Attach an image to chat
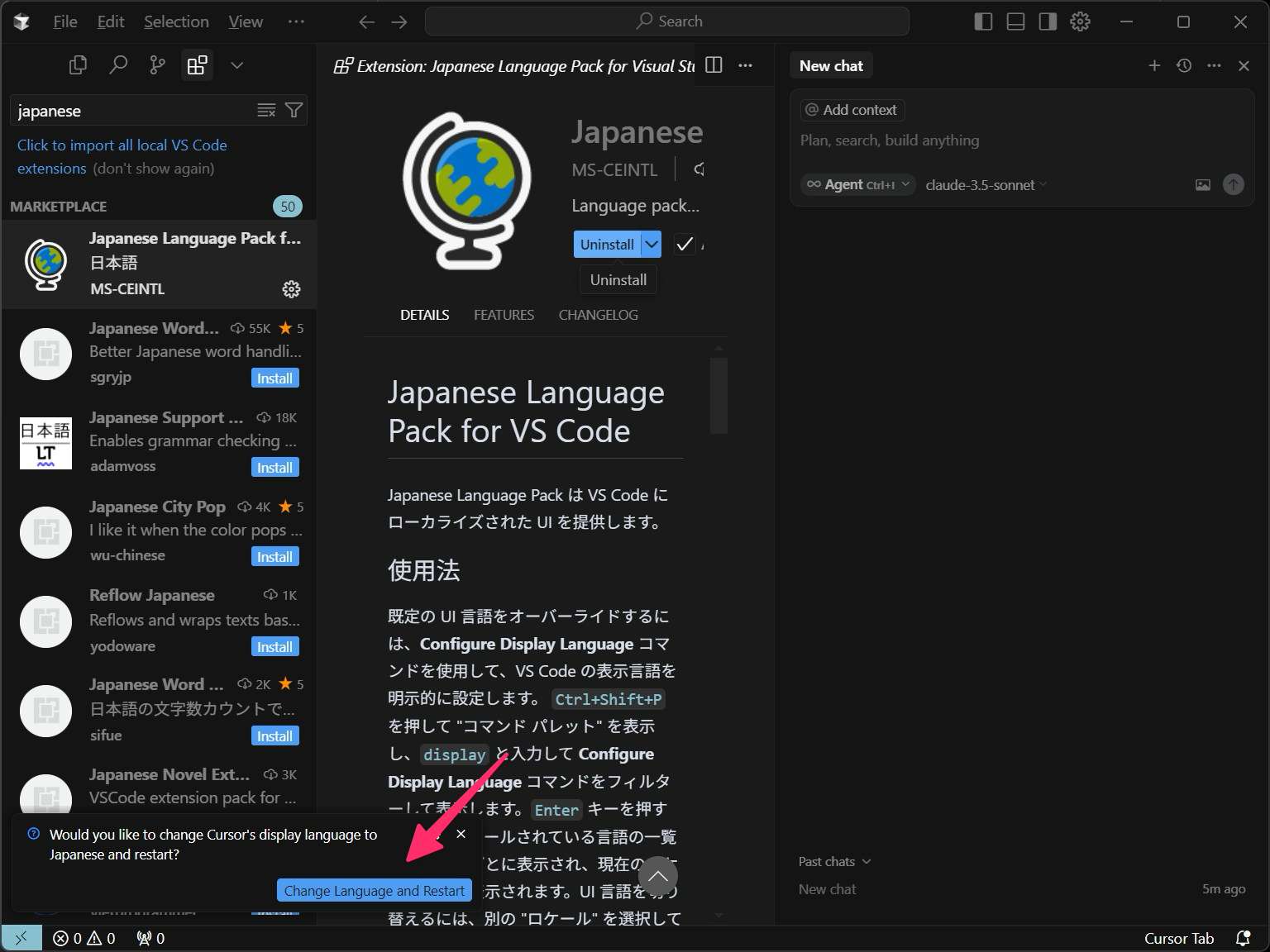Viewport: 1270px width, 952px height. click(1203, 185)
